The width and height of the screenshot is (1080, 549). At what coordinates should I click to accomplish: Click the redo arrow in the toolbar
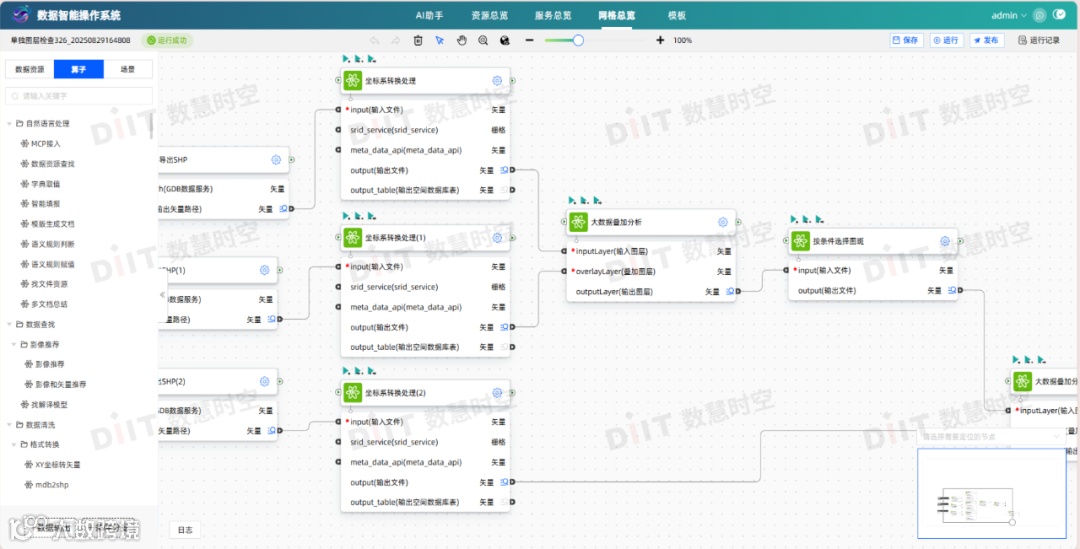396,41
